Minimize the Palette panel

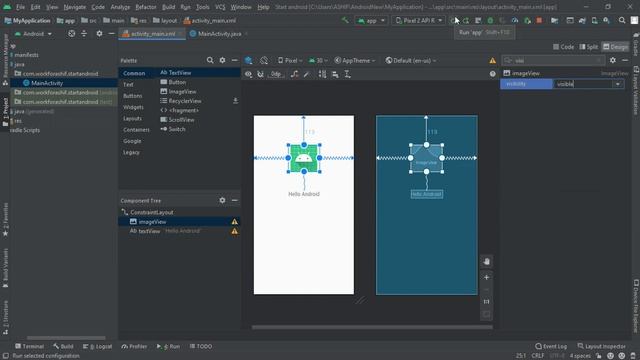[x=234, y=60]
